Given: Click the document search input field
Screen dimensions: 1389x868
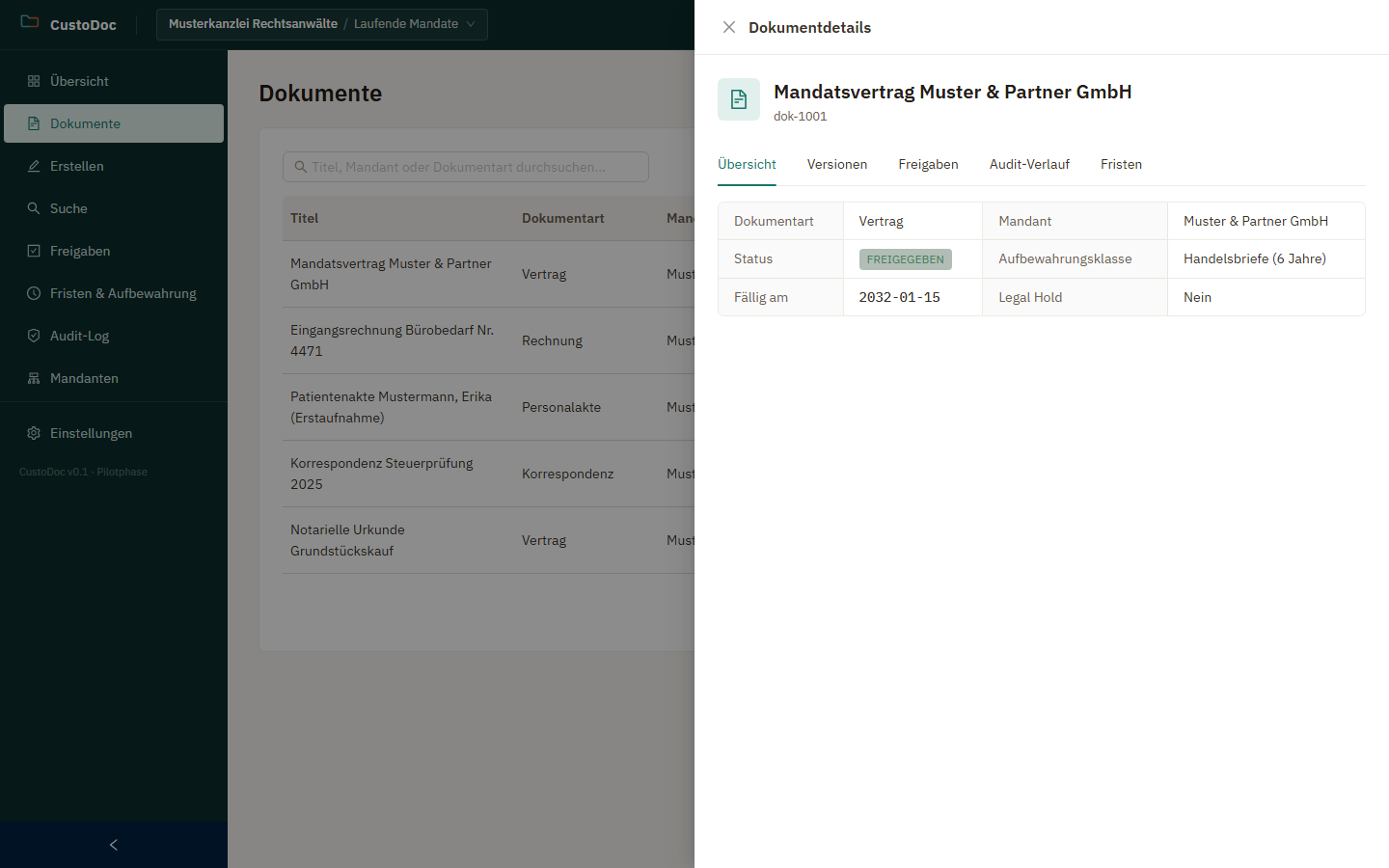Looking at the screenshot, I should point(466,167).
